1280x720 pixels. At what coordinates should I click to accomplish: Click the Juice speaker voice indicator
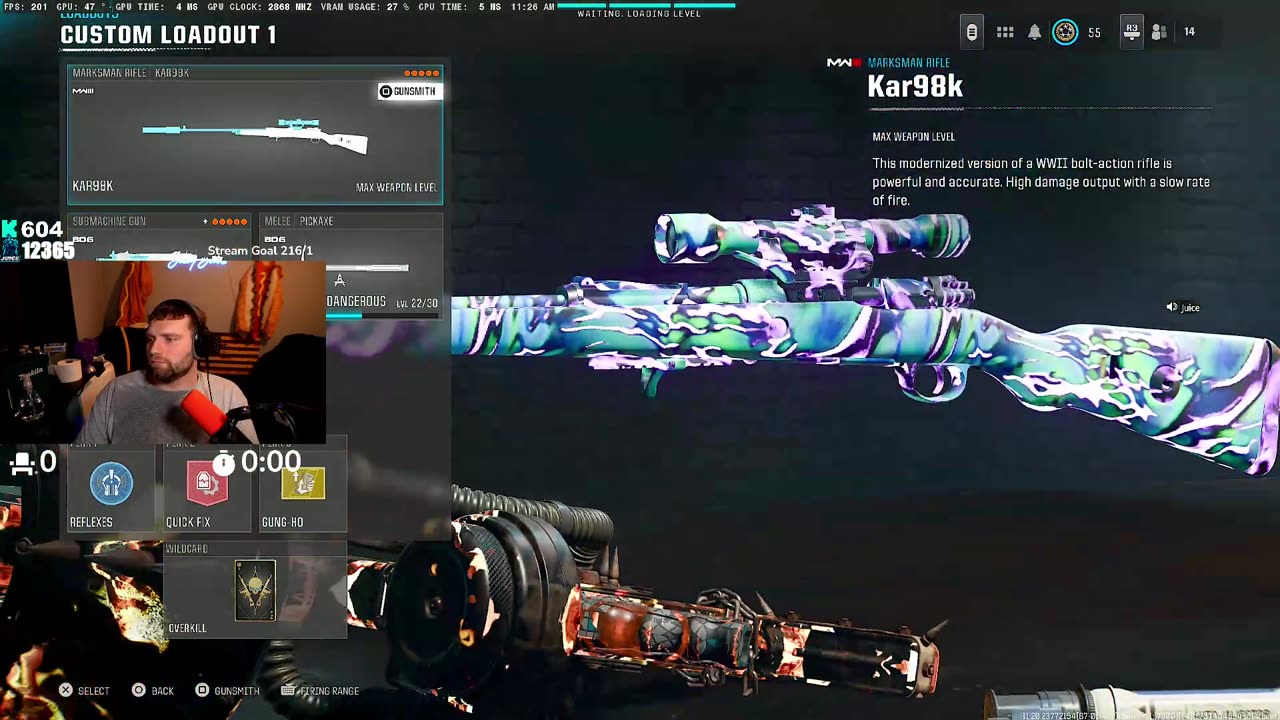pos(1183,308)
